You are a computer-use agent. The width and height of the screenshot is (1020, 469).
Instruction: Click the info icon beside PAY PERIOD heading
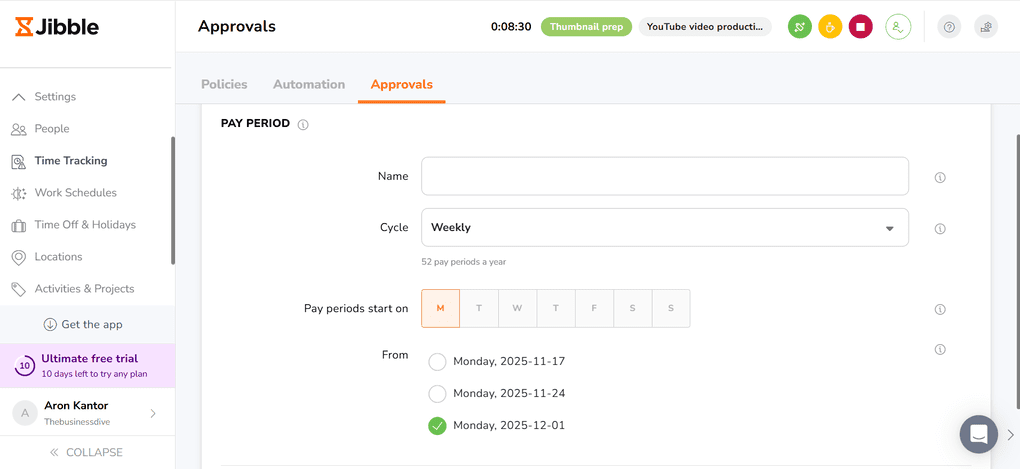[x=302, y=124]
